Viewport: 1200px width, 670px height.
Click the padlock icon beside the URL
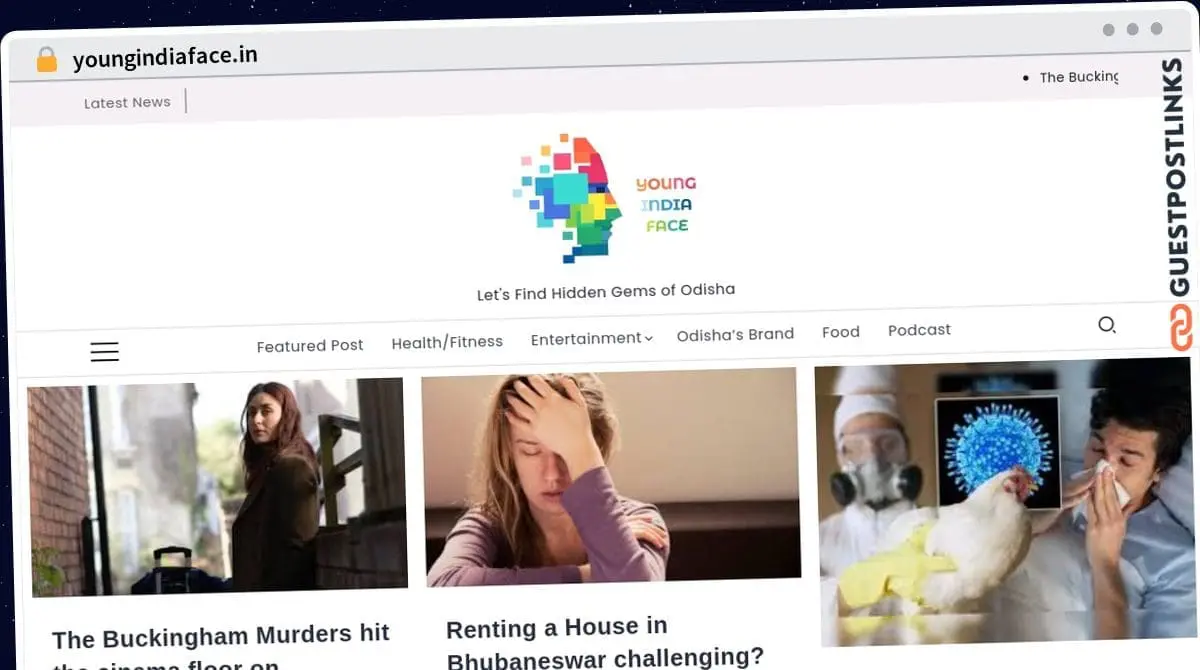pos(46,60)
